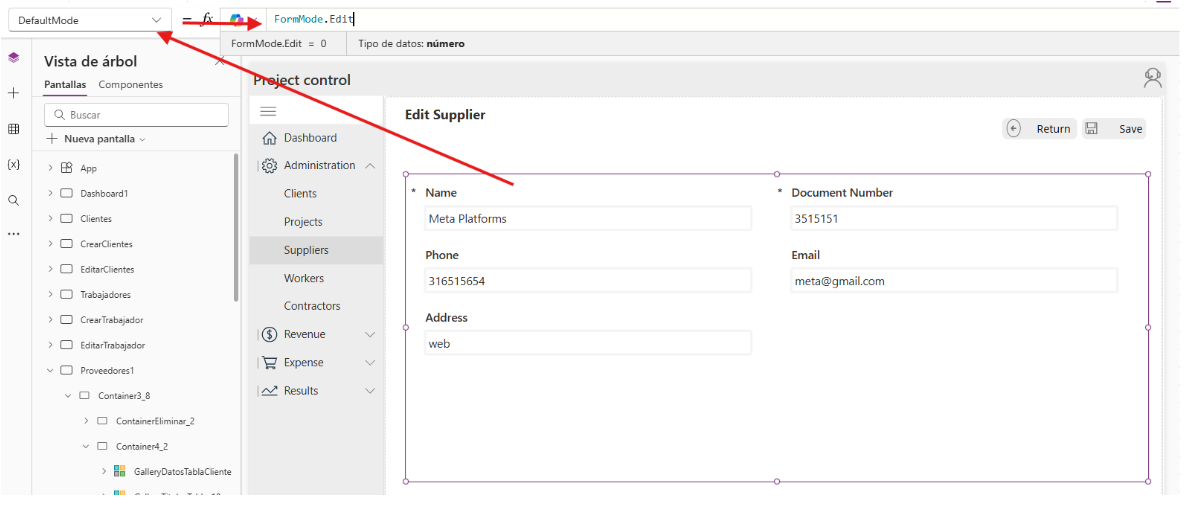Expand the Dashboard1 screen tree node
This screenshot has width=1188, height=516.
tap(51, 193)
